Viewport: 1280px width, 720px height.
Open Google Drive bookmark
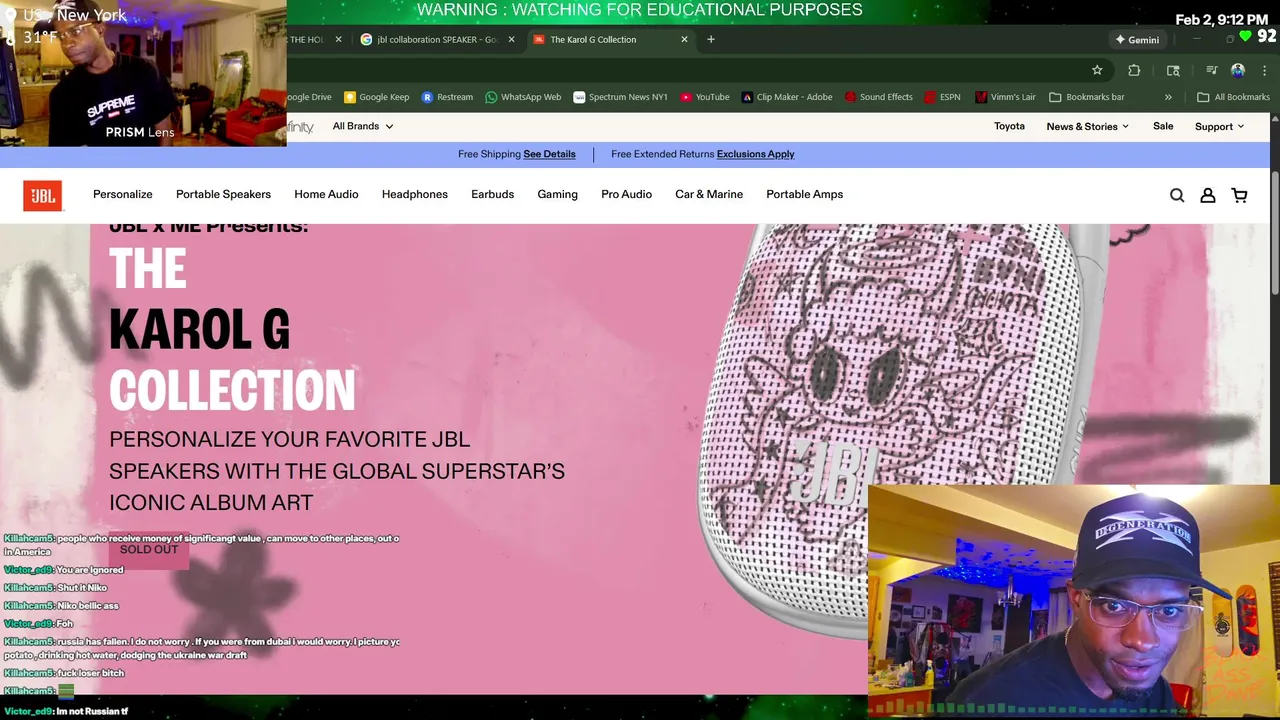click(309, 97)
